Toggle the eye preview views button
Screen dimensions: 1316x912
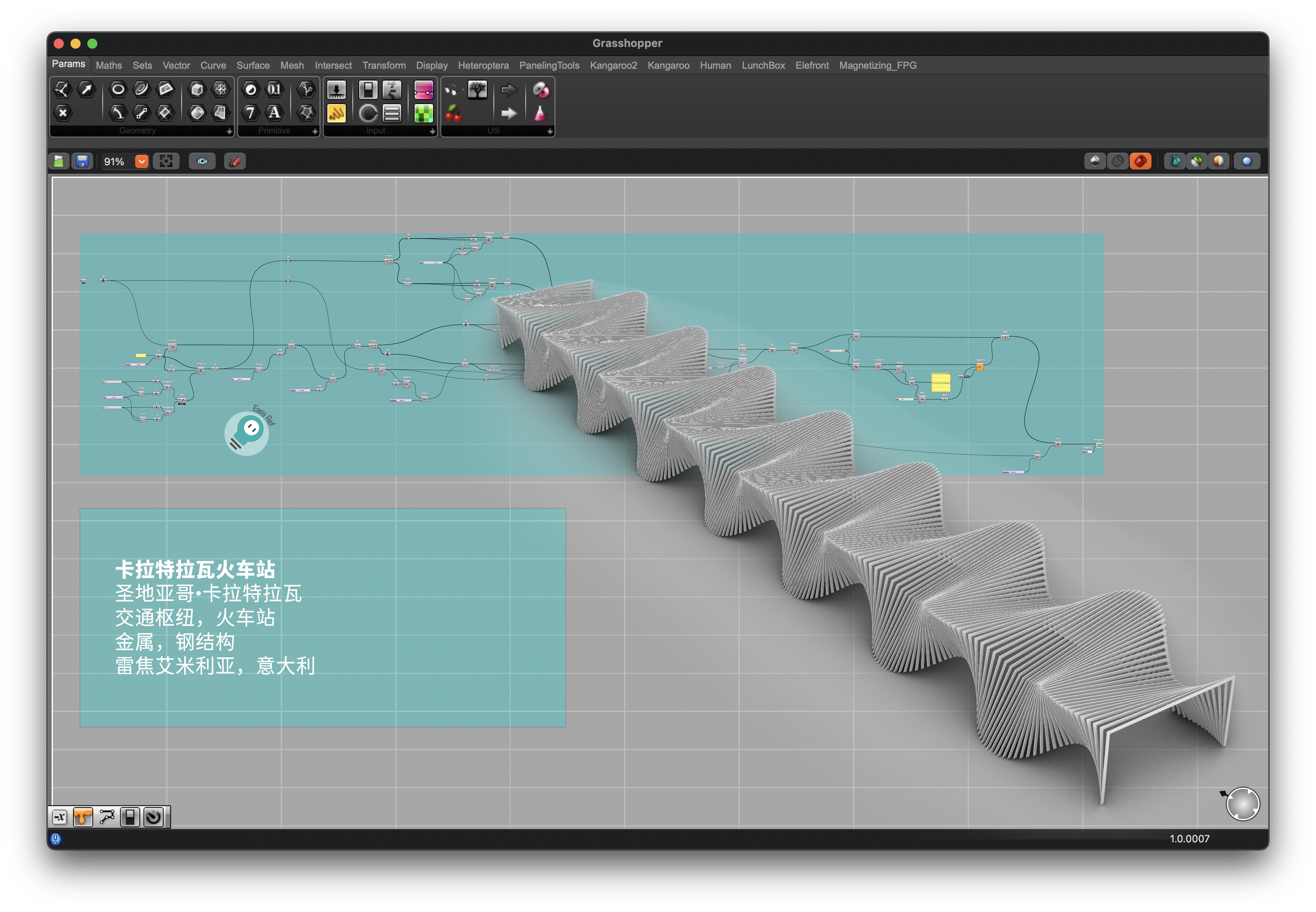[202, 162]
